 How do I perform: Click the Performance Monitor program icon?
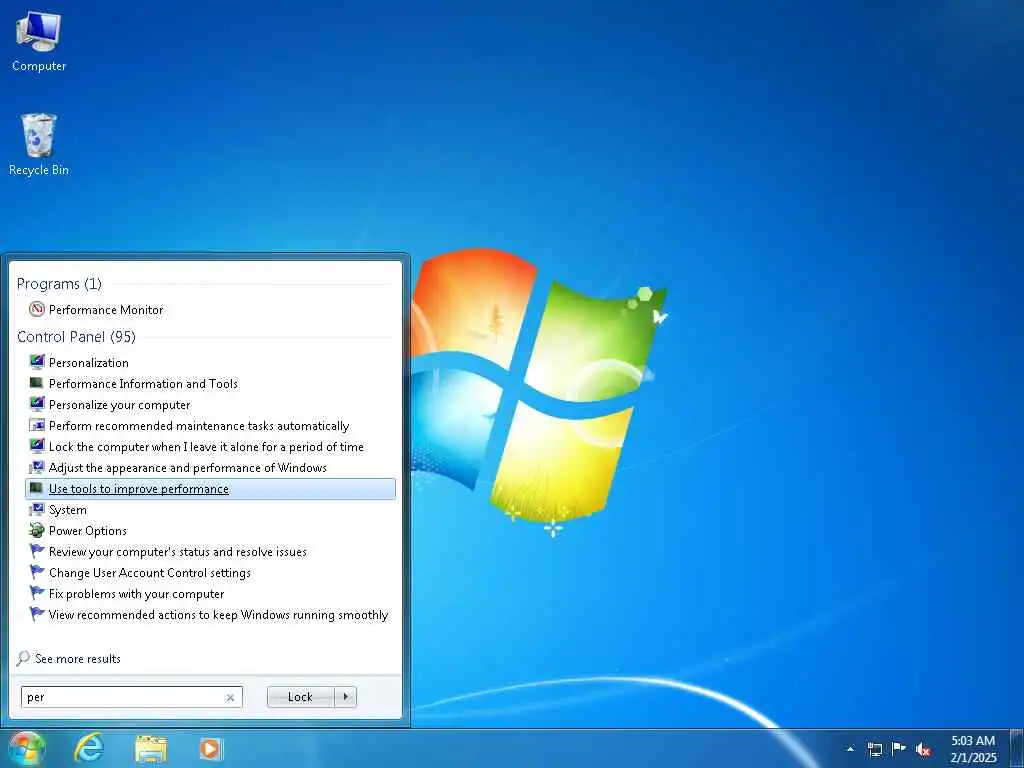coord(37,309)
